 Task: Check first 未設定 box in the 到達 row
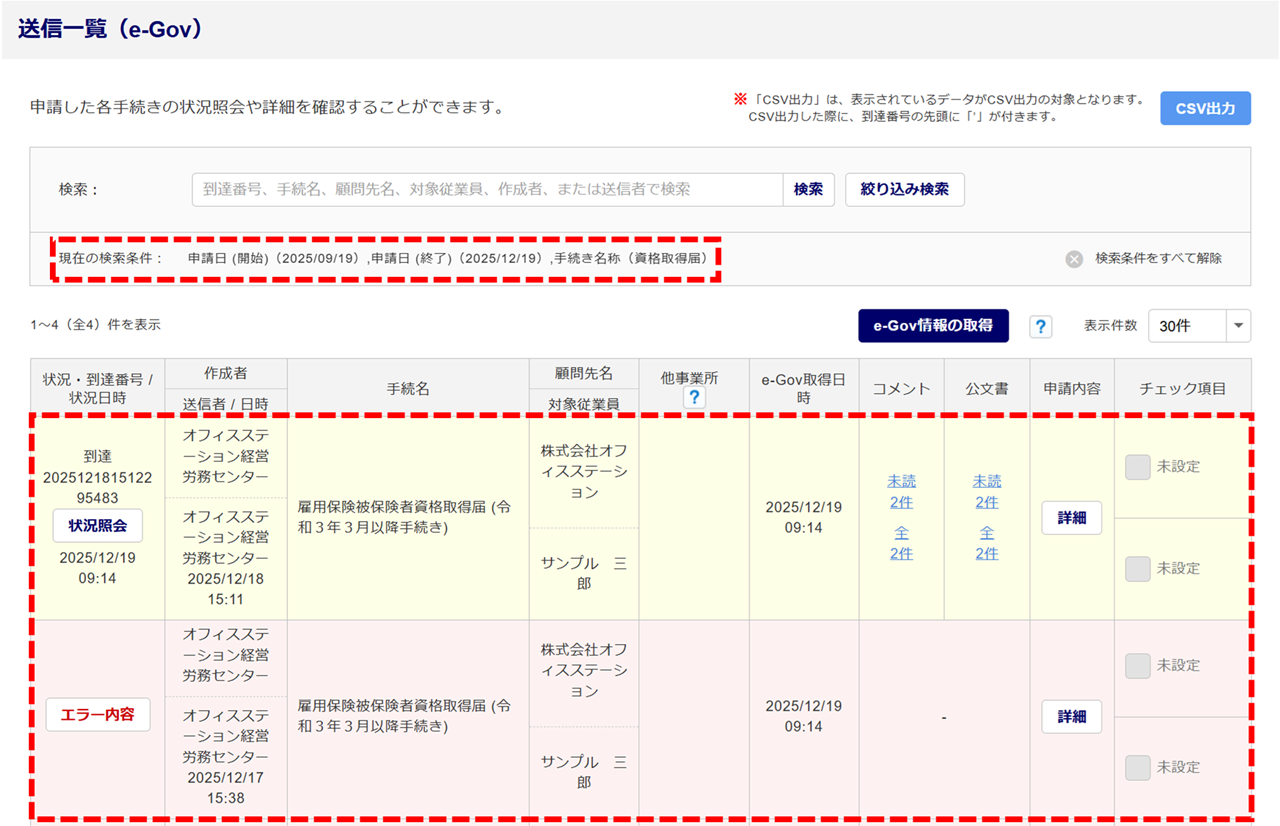(1138, 467)
